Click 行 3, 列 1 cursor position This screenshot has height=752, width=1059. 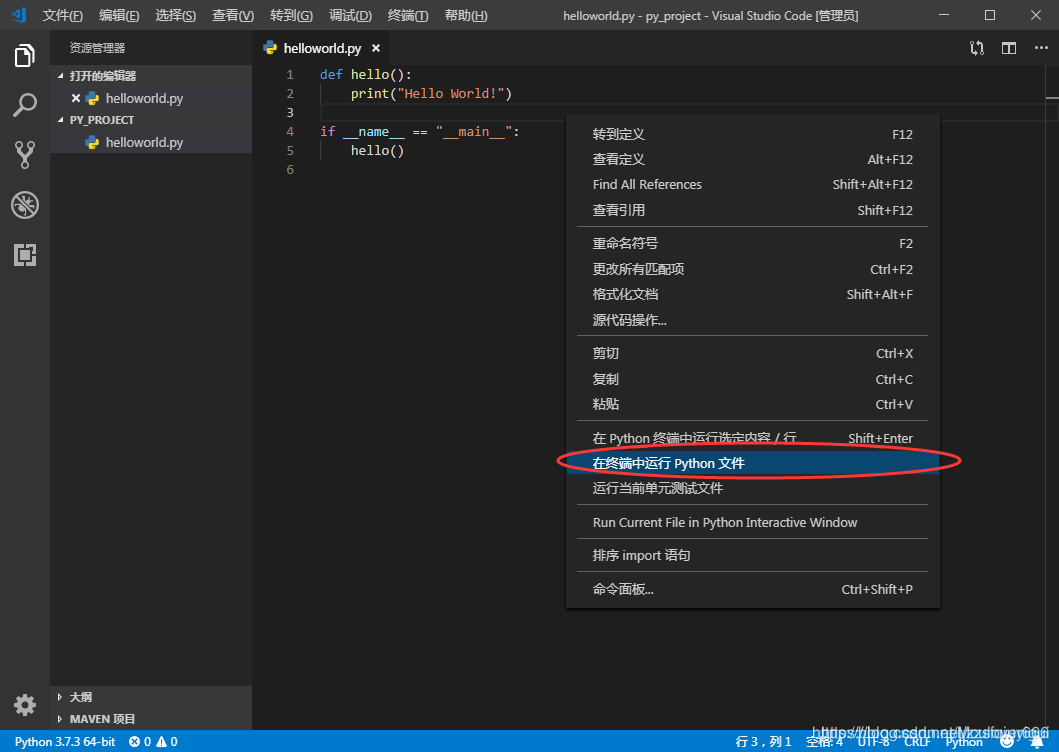point(763,741)
